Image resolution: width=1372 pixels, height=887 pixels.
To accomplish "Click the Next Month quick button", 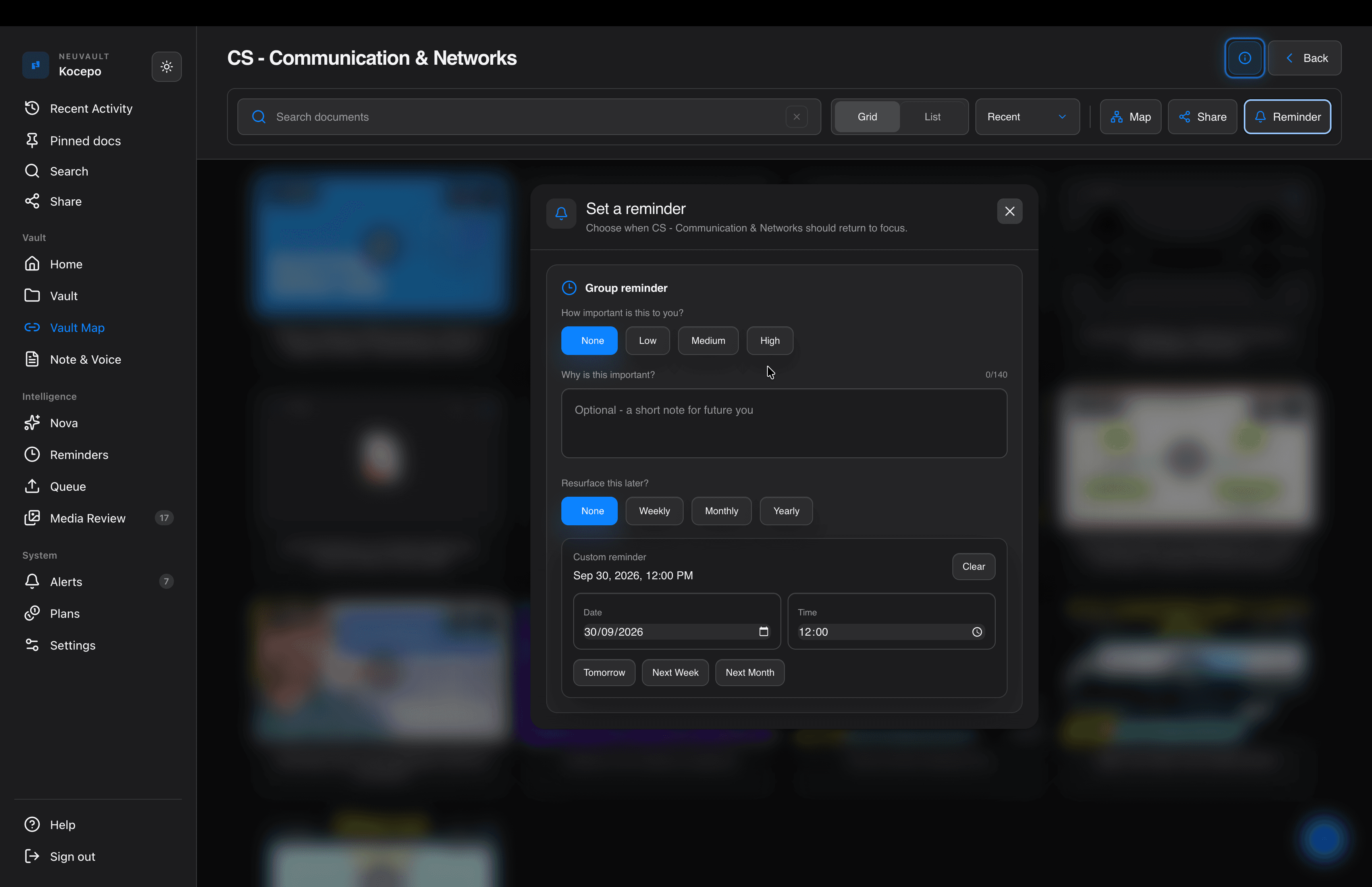I will click(750, 673).
